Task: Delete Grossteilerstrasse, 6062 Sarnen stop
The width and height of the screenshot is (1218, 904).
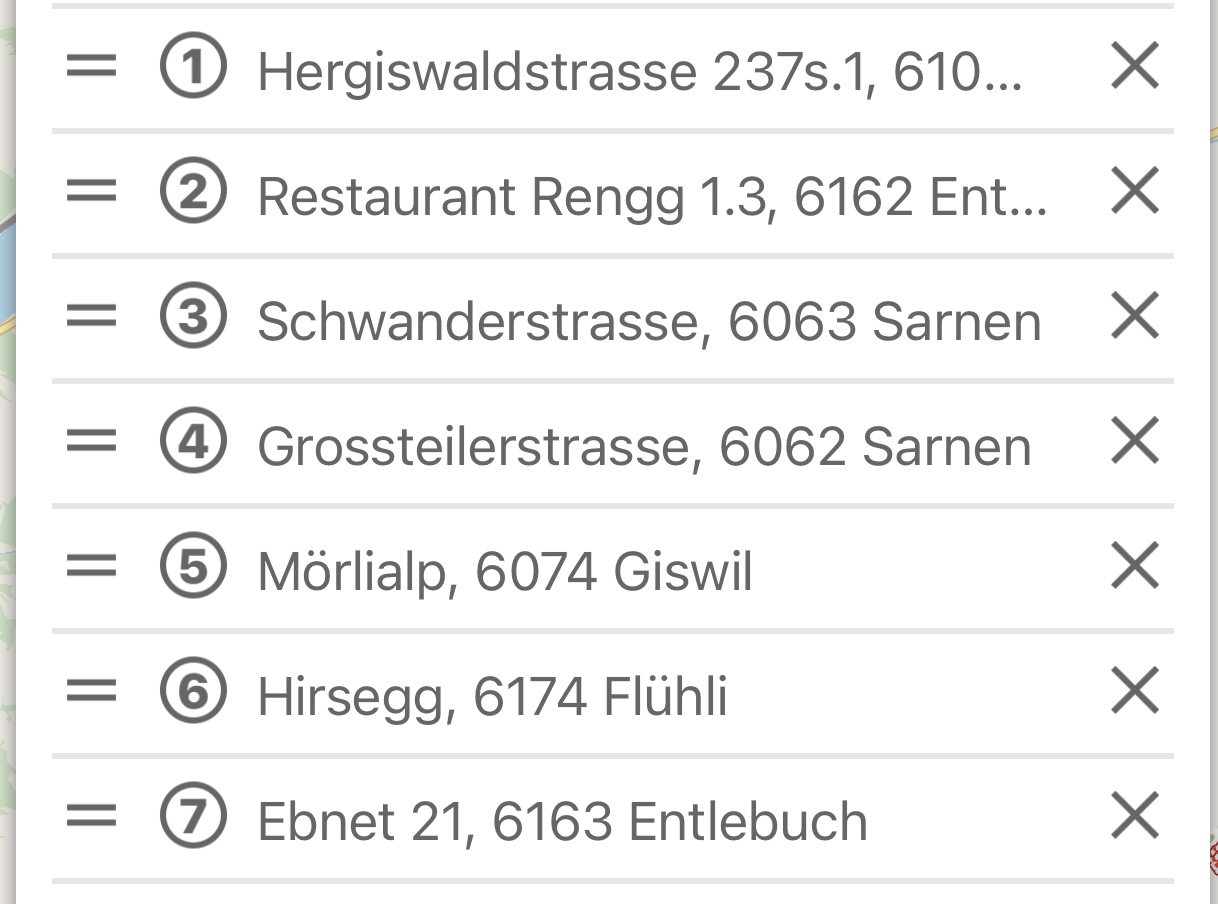Action: (x=1135, y=441)
